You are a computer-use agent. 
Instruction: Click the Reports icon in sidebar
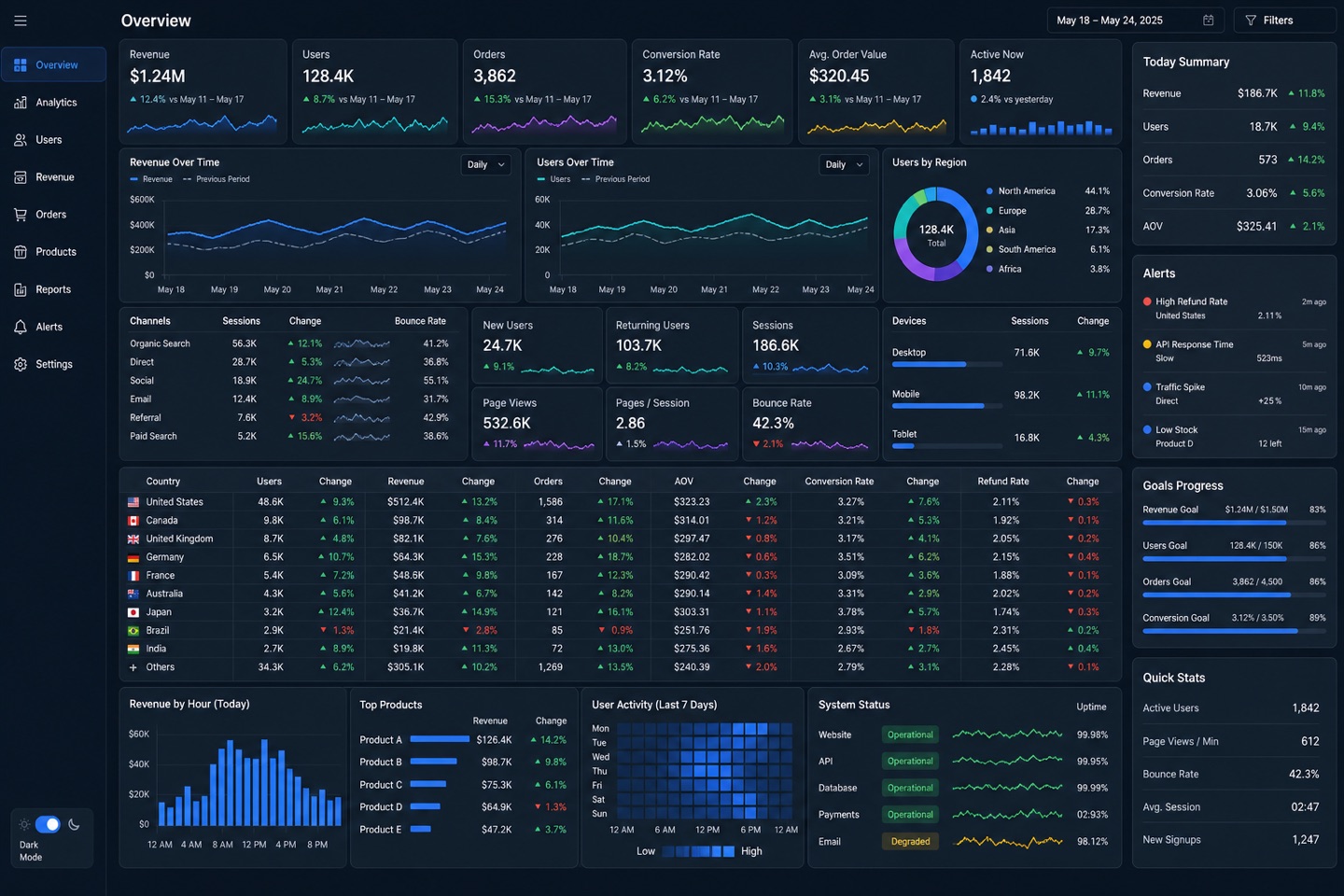click(x=21, y=289)
